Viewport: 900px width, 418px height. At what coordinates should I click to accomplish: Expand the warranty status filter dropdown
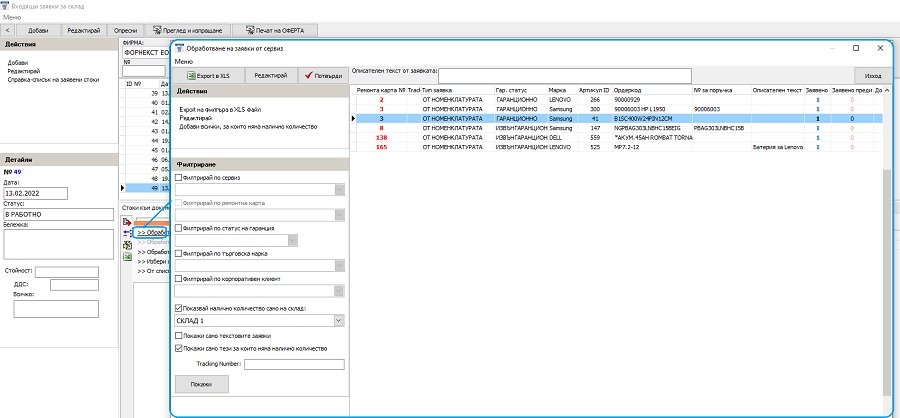(292, 240)
